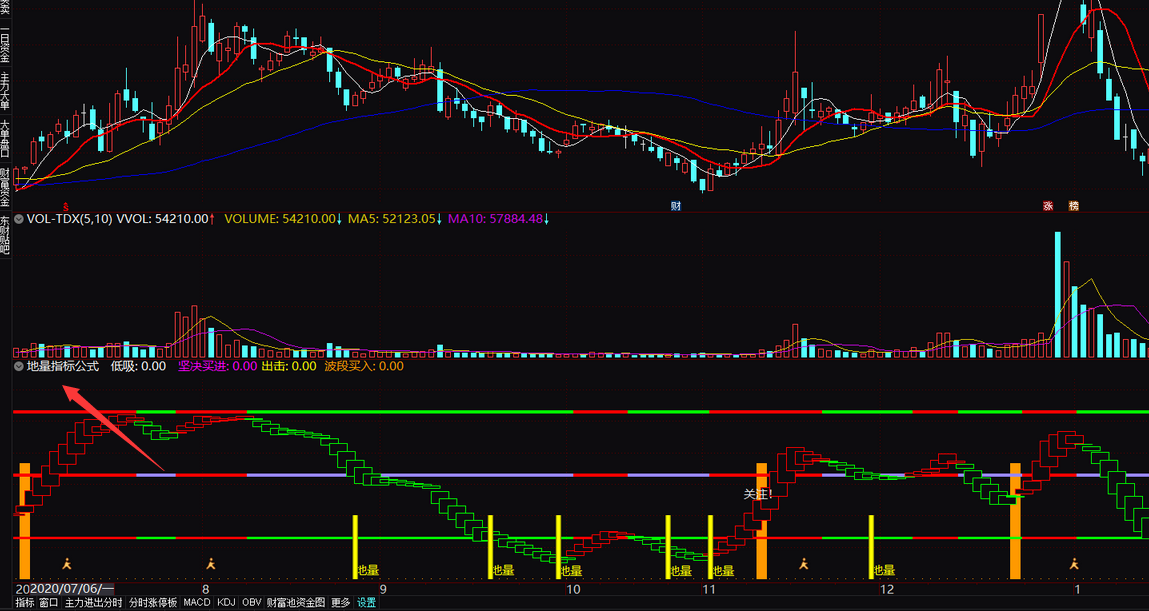Image resolution: width=1149 pixels, height=611 pixels.
Task: Click the 地量指标公式 indicator name
Action: [63, 366]
